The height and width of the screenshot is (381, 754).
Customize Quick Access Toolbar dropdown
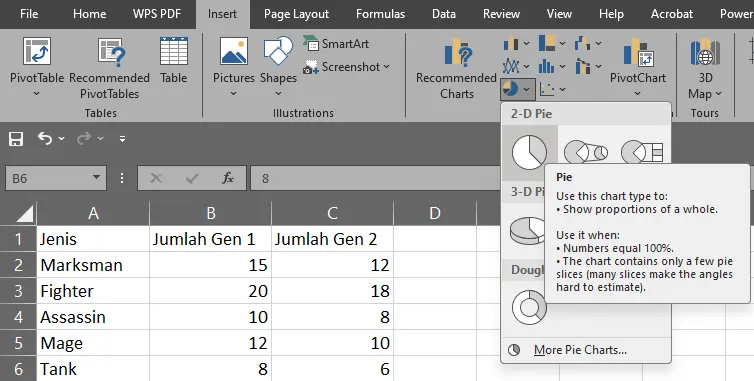point(123,139)
